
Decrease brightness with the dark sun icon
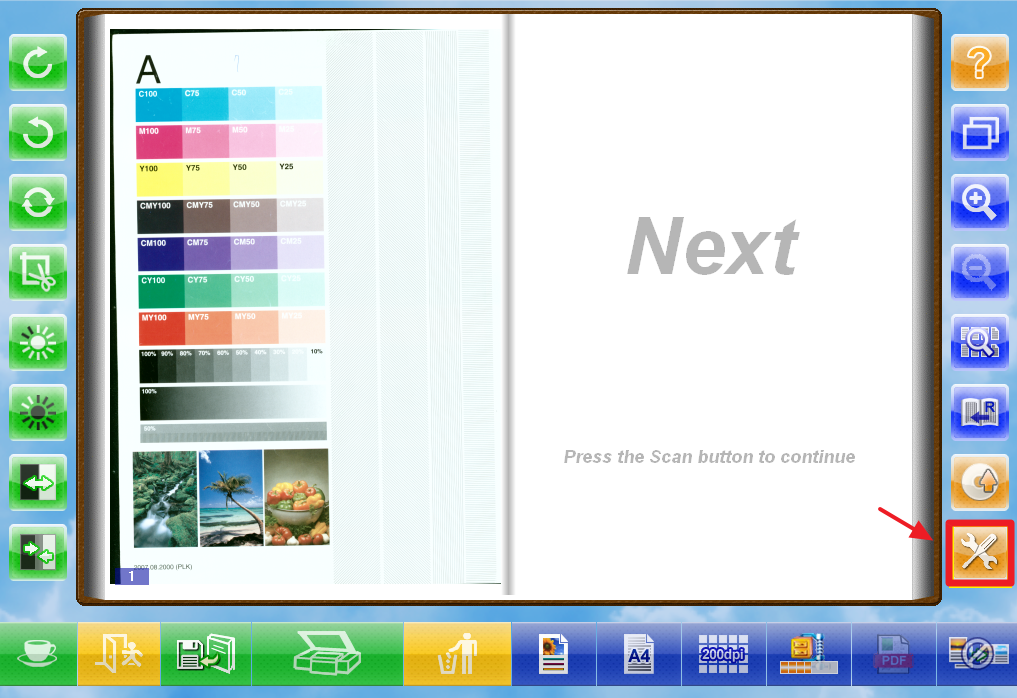[38, 413]
